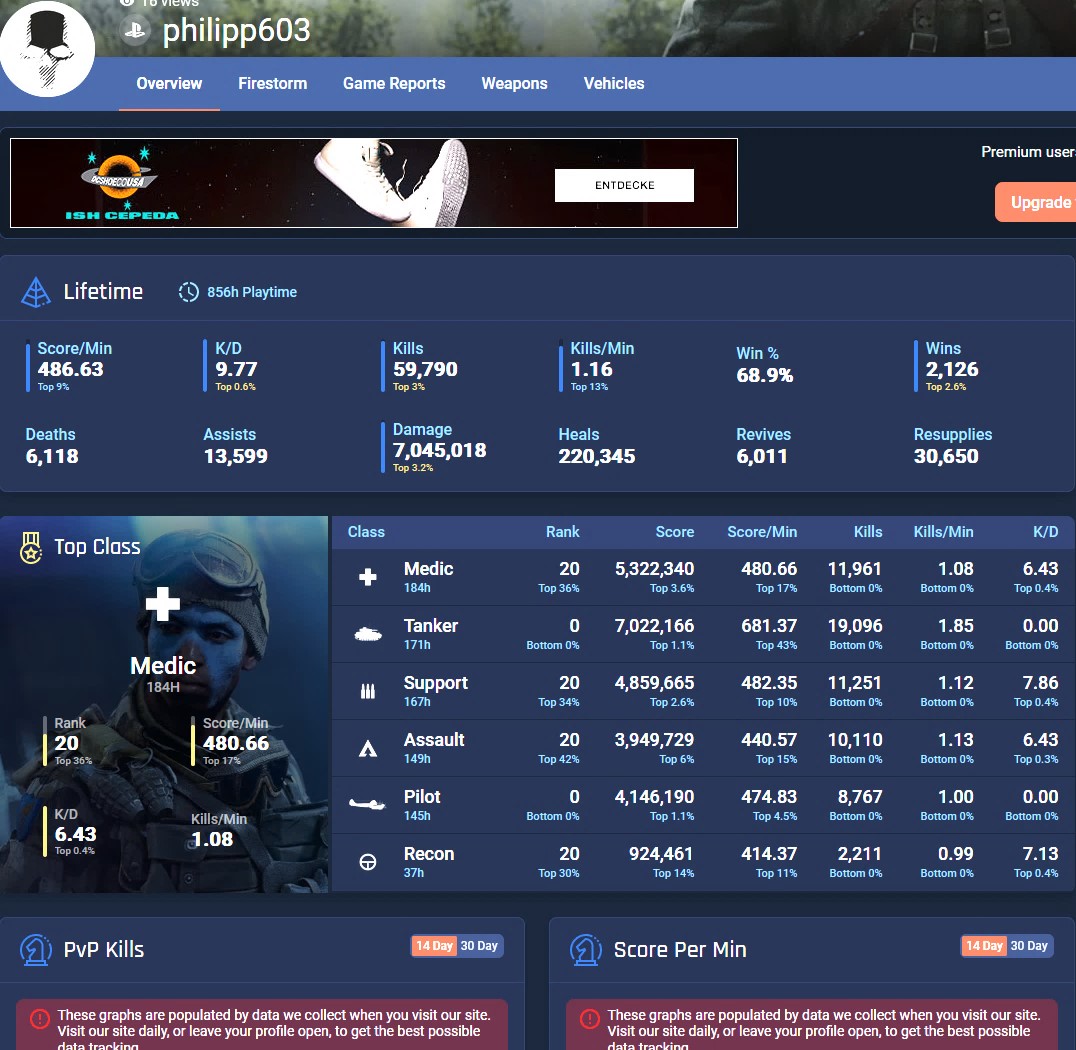Click the Tanker tank icon
The width and height of the screenshot is (1076, 1050).
click(x=367, y=634)
